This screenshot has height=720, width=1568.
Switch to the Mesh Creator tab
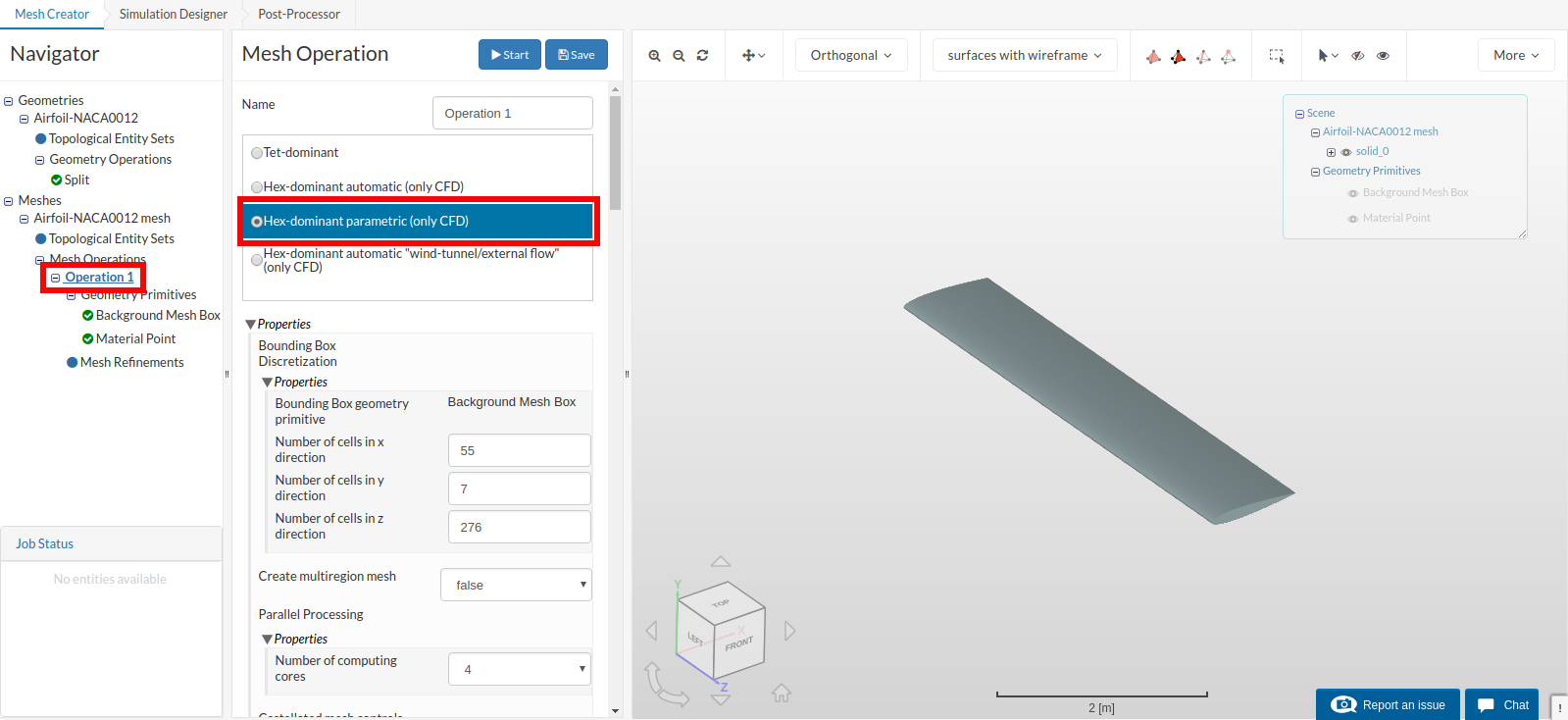tap(52, 14)
